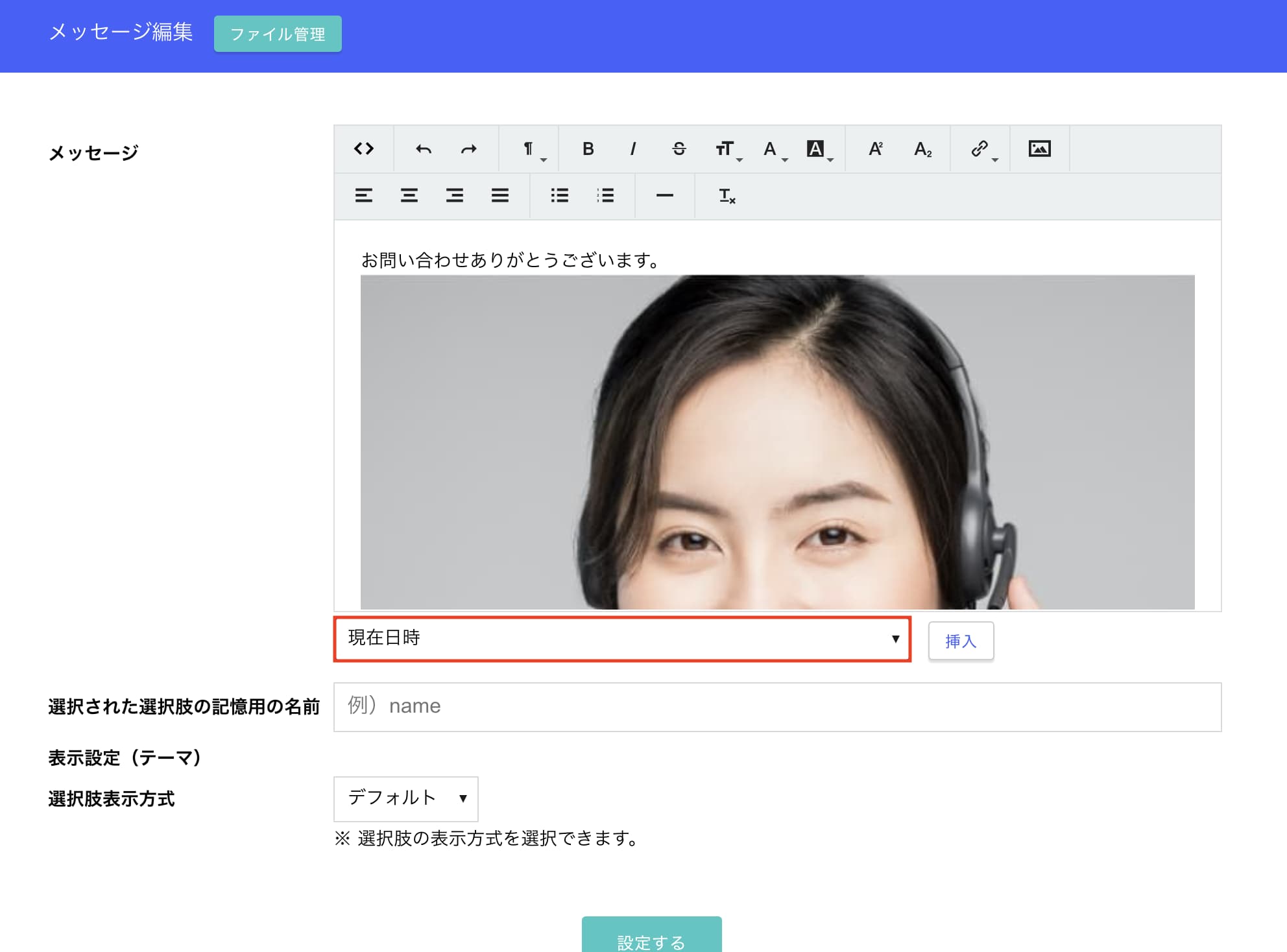
Task: Apply strikethrough formatting
Action: [679, 149]
